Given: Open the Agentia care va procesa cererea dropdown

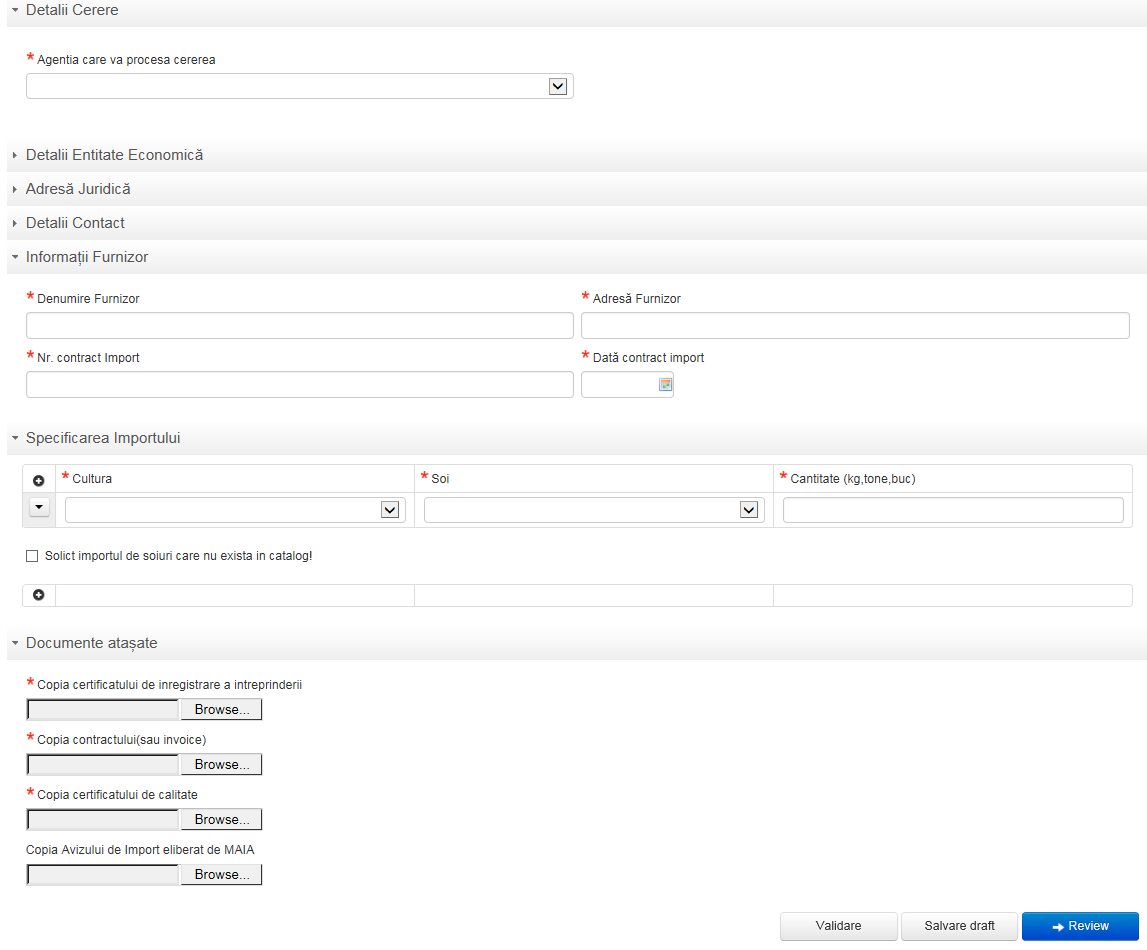Looking at the screenshot, I should [558, 87].
